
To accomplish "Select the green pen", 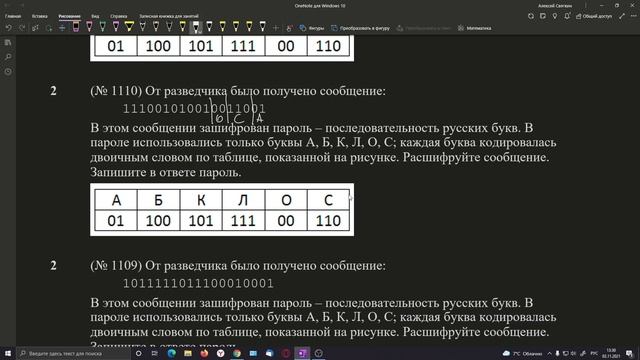I will coord(102,27).
